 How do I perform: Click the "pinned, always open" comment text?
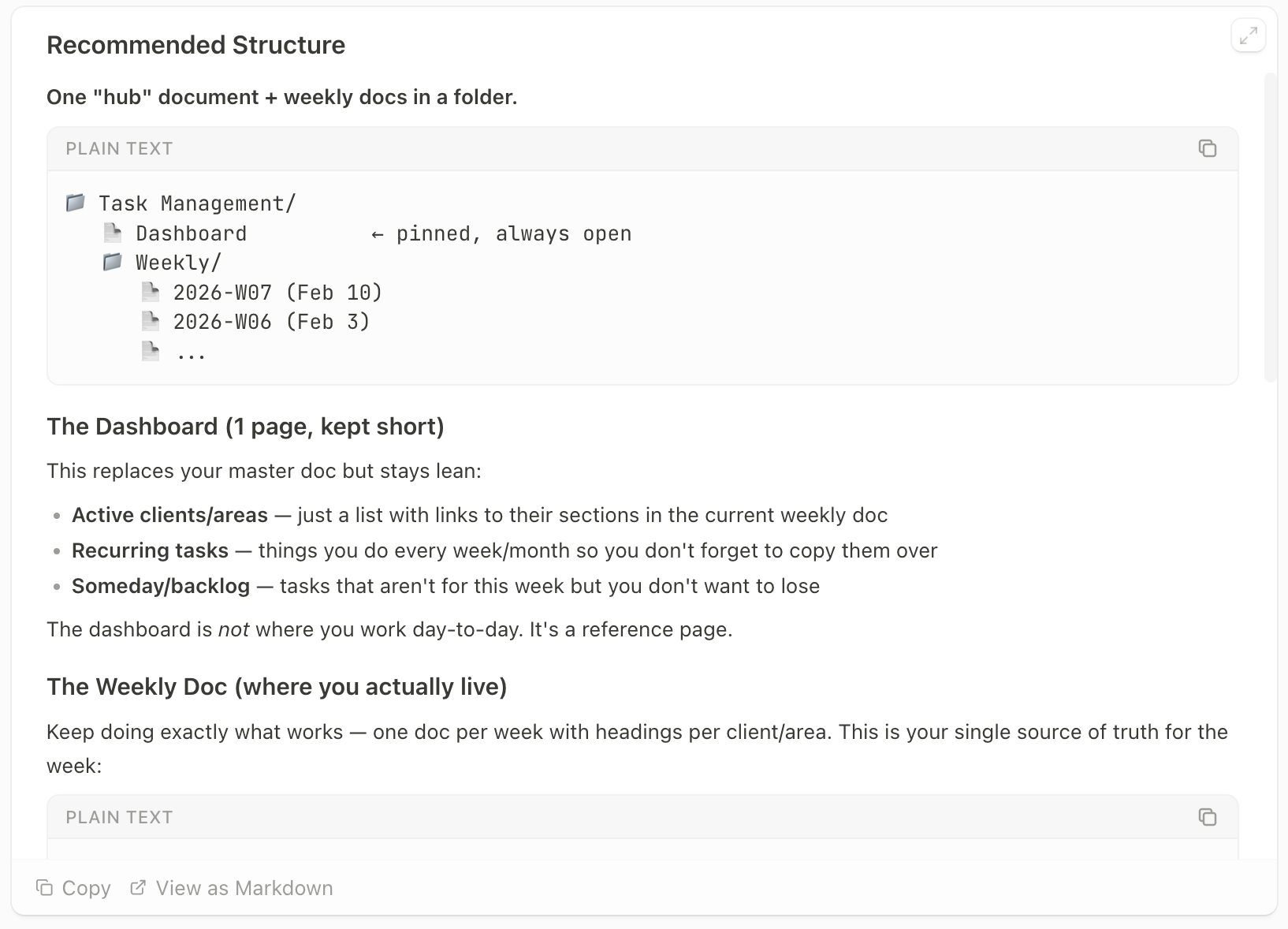point(513,233)
